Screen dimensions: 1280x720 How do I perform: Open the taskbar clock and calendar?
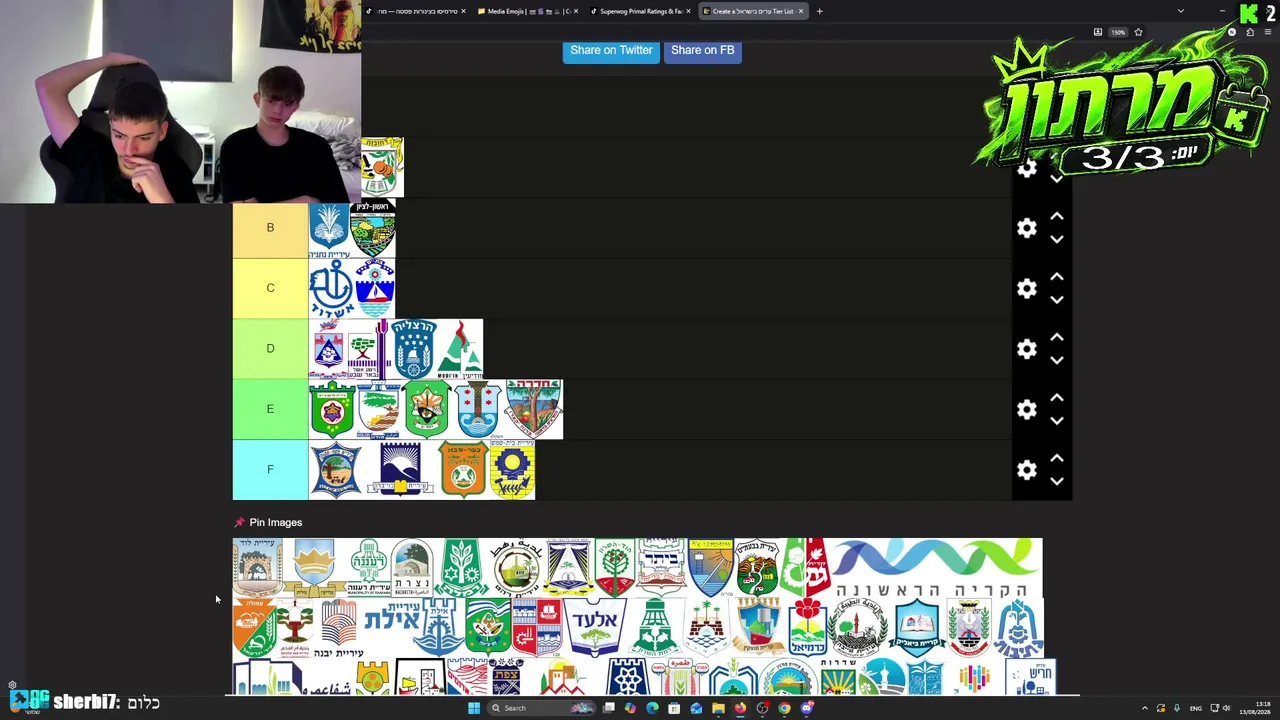pos(1255,708)
